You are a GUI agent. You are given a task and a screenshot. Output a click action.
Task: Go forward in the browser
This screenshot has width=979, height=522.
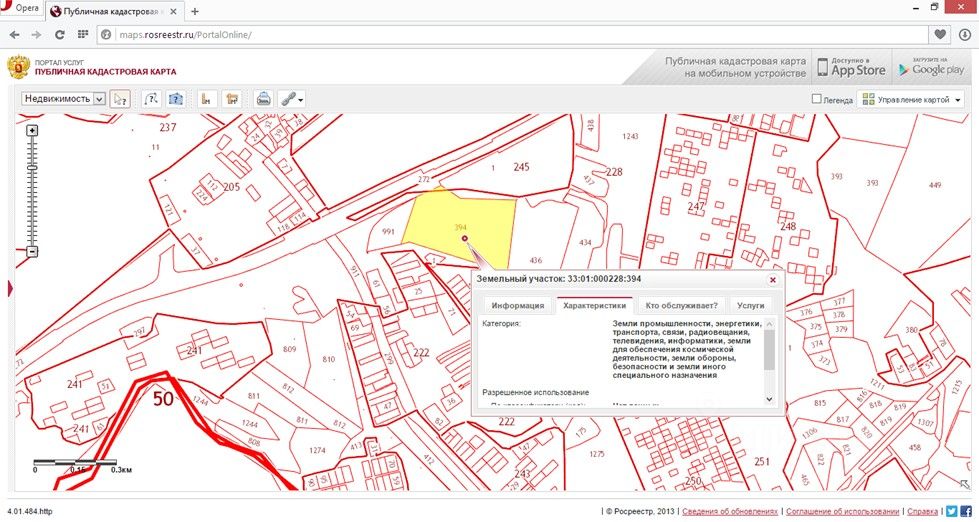[x=37, y=34]
